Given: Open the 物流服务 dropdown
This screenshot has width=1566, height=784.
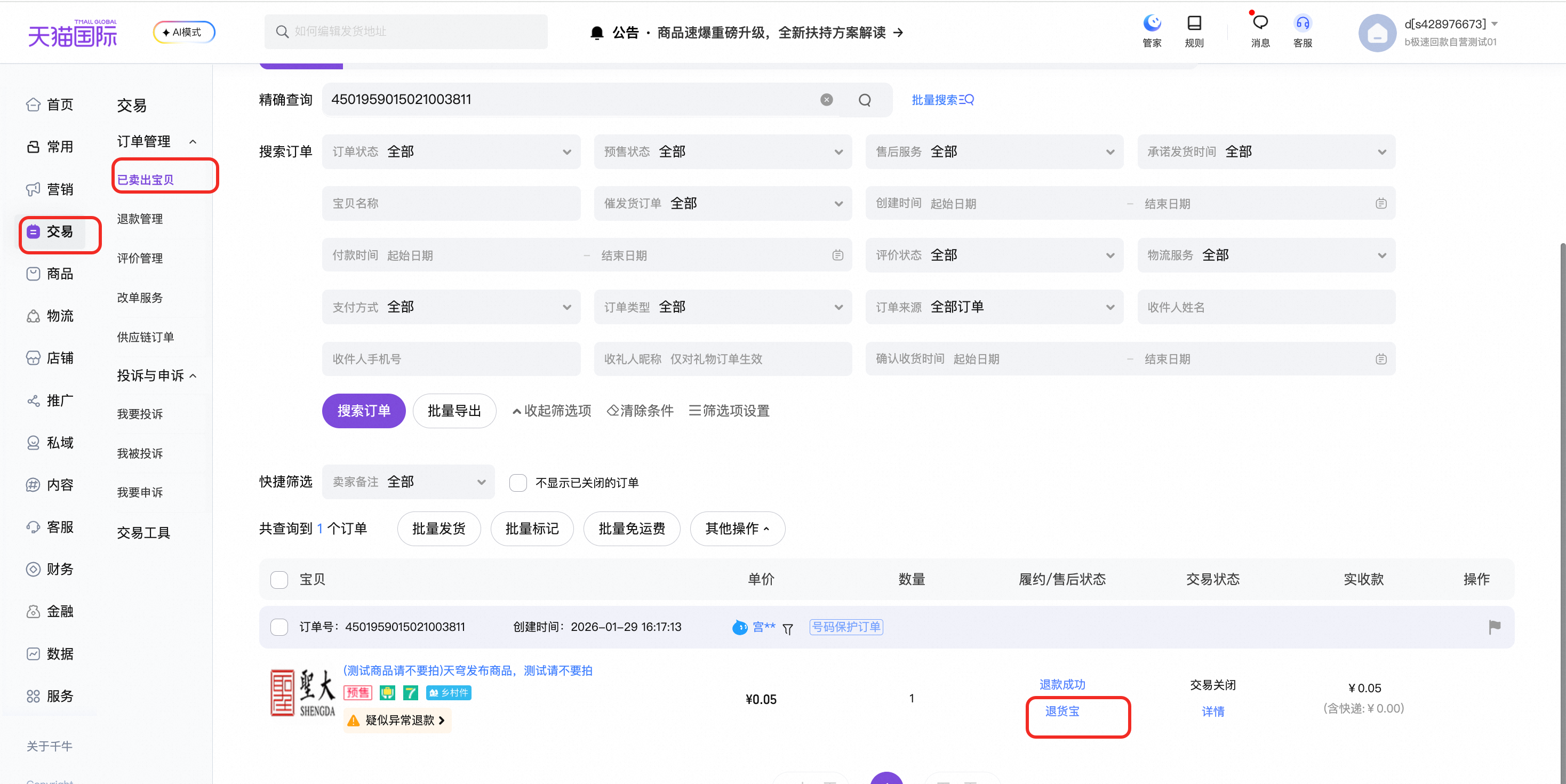Looking at the screenshot, I should pyautogui.click(x=1266, y=255).
